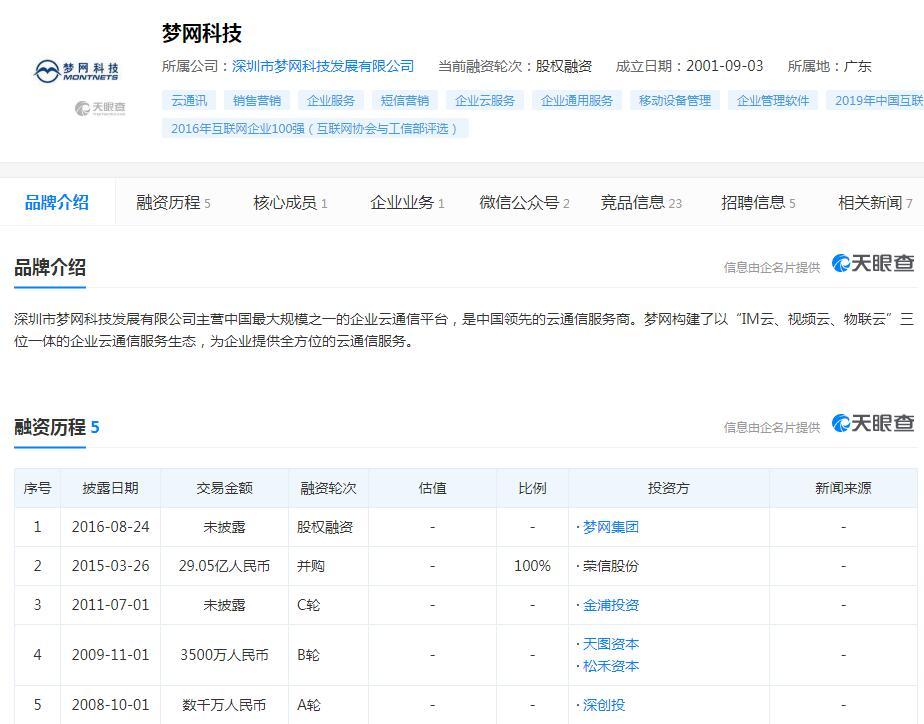Click the date 2009-11-01 cell
This screenshot has height=724, width=924.
click(110, 654)
